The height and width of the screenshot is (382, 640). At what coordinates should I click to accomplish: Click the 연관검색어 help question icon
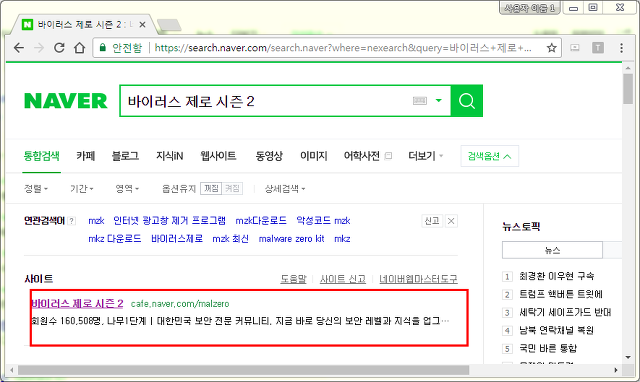tap(72, 221)
